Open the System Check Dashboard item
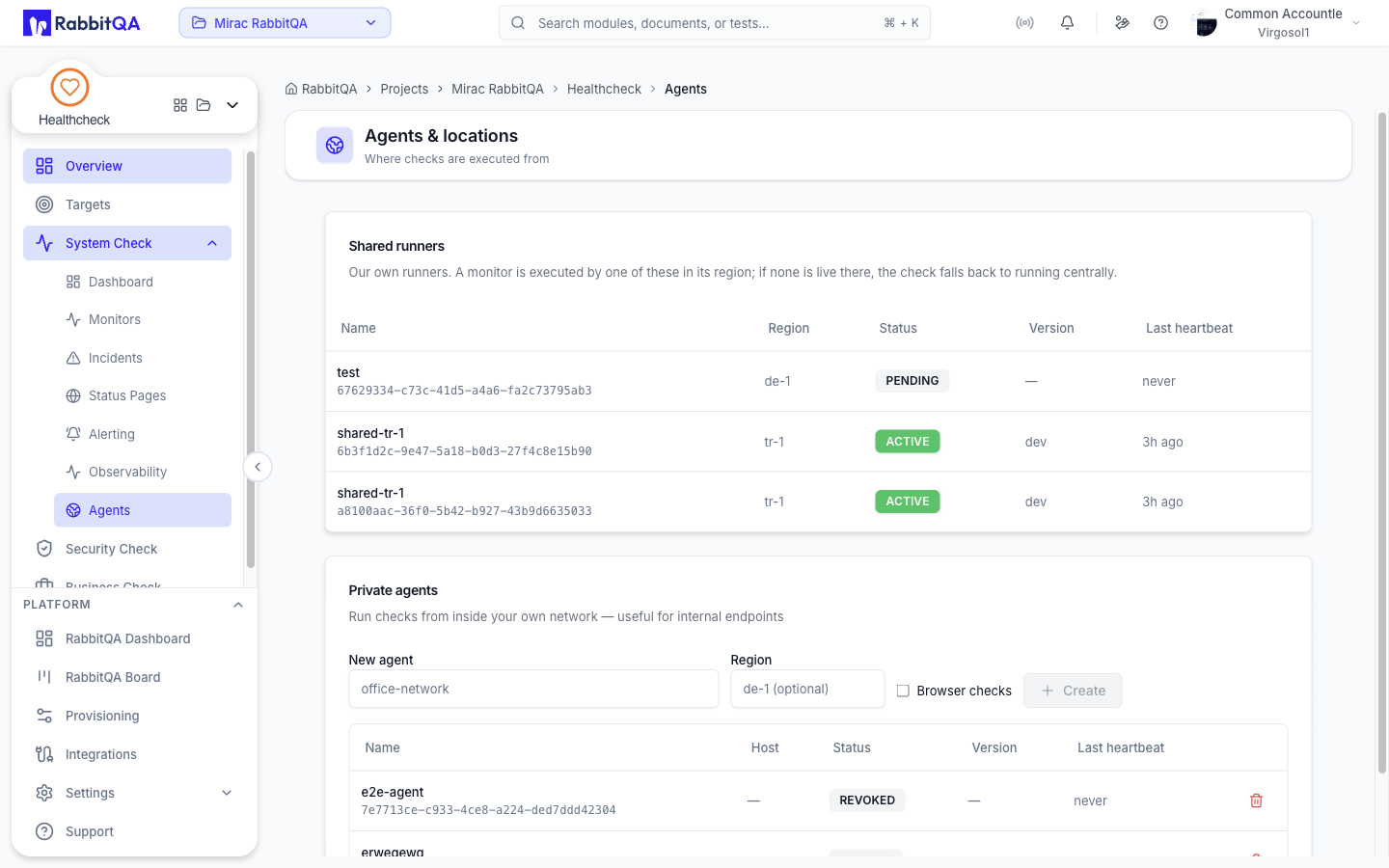 pyautogui.click(x=143, y=282)
